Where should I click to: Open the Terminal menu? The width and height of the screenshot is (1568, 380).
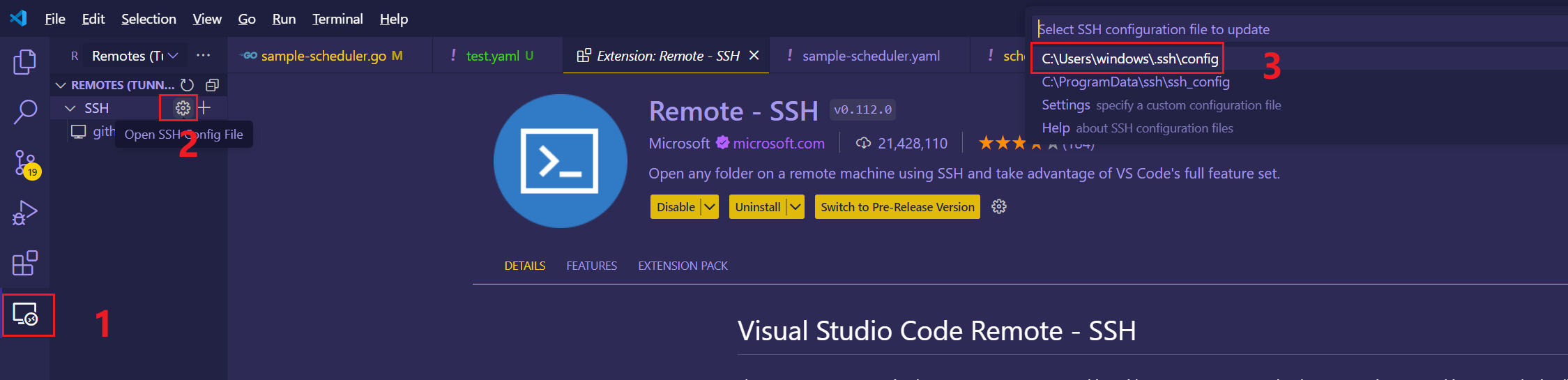(337, 19)
